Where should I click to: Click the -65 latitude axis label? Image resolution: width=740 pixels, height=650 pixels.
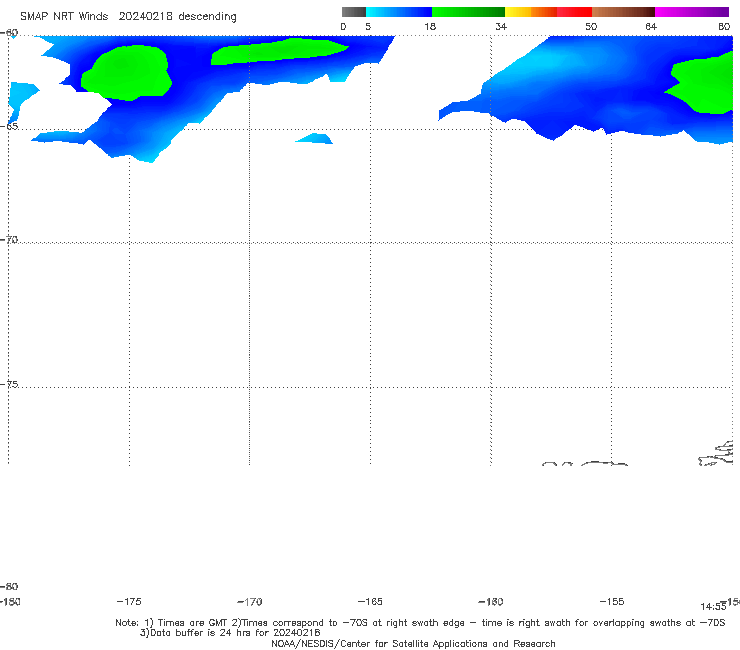pyautogui.click(x=9, y=126)
